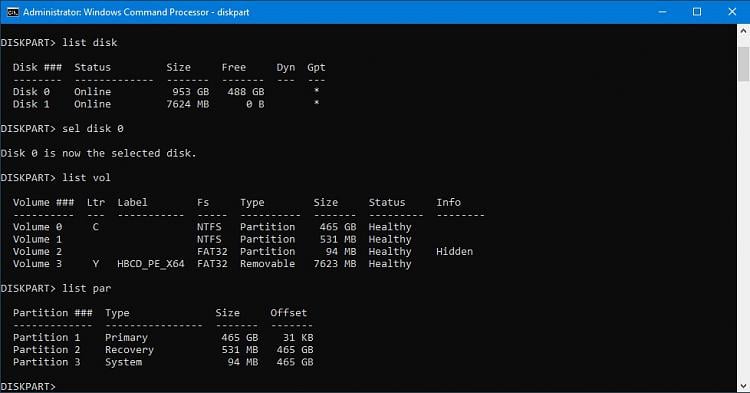Click drive letter 'Y' in volume list

click(x=96, y=264)
